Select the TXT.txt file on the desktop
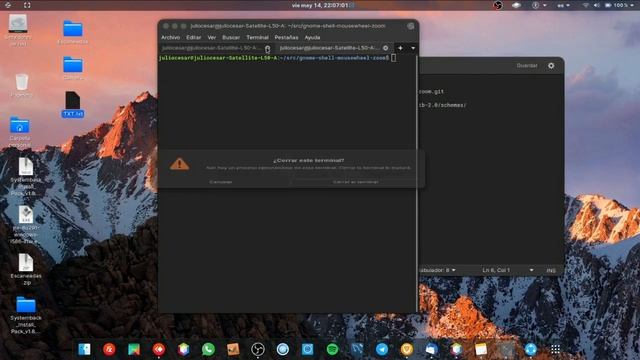Image resolution: width=640 pixels, height=360 pixels. pos(73,104)
